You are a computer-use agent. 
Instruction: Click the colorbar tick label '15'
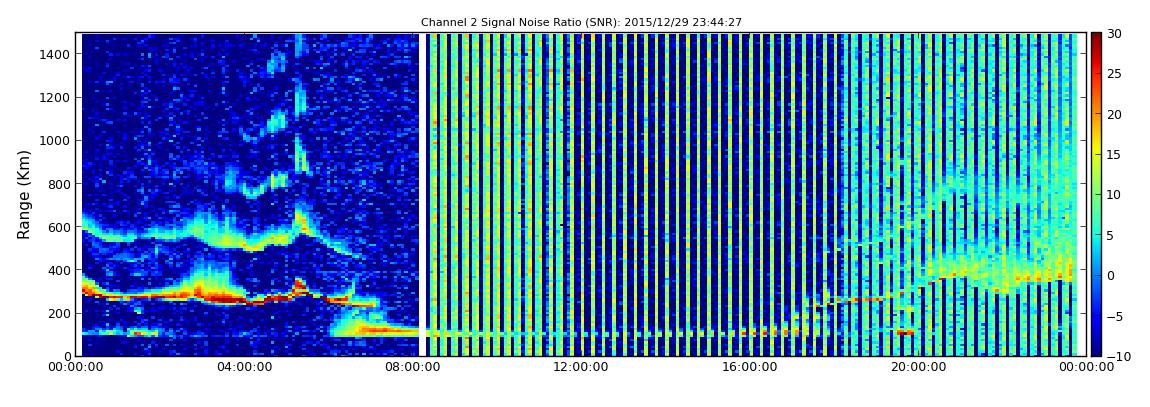[1114, 155]
